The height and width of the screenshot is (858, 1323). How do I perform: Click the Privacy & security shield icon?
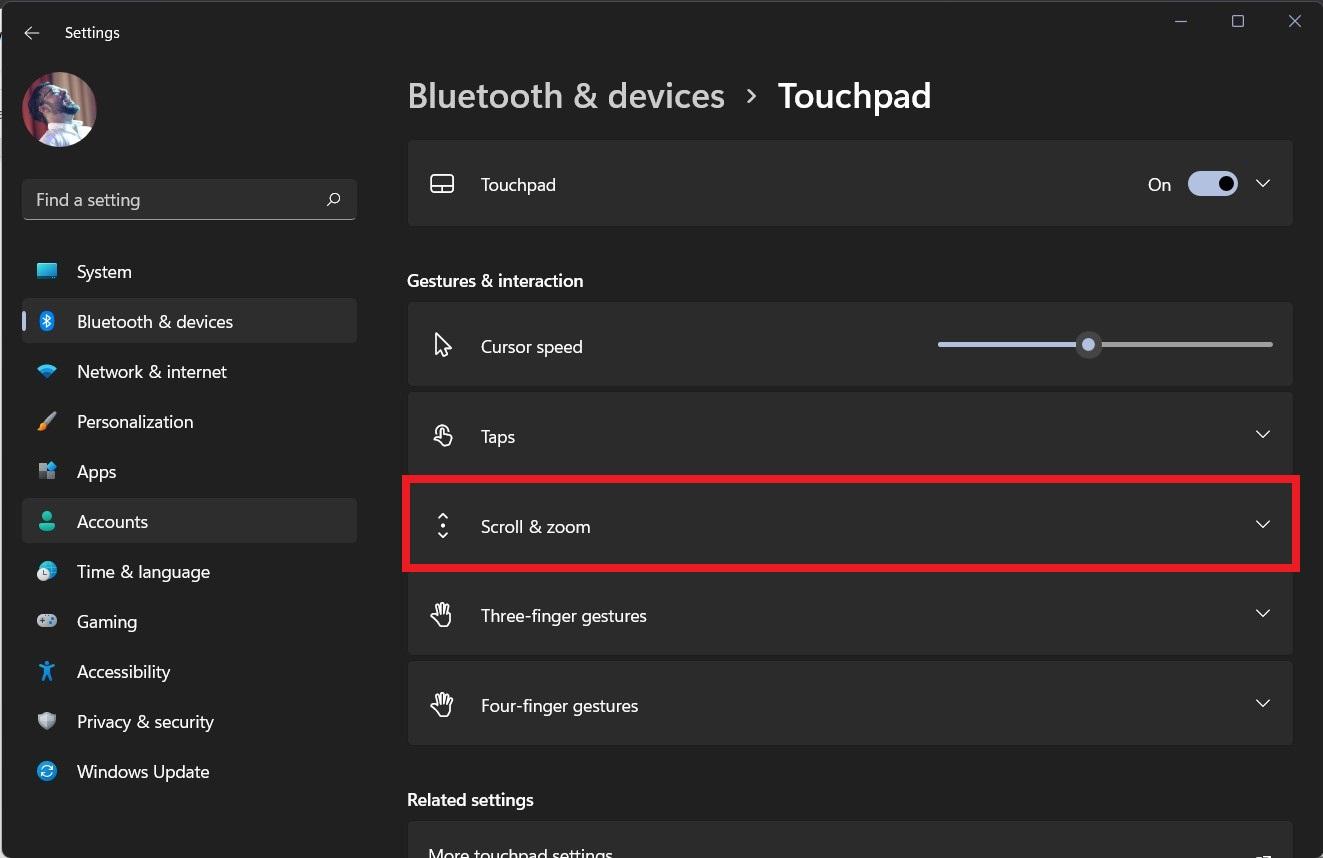(x=47, y=722)
